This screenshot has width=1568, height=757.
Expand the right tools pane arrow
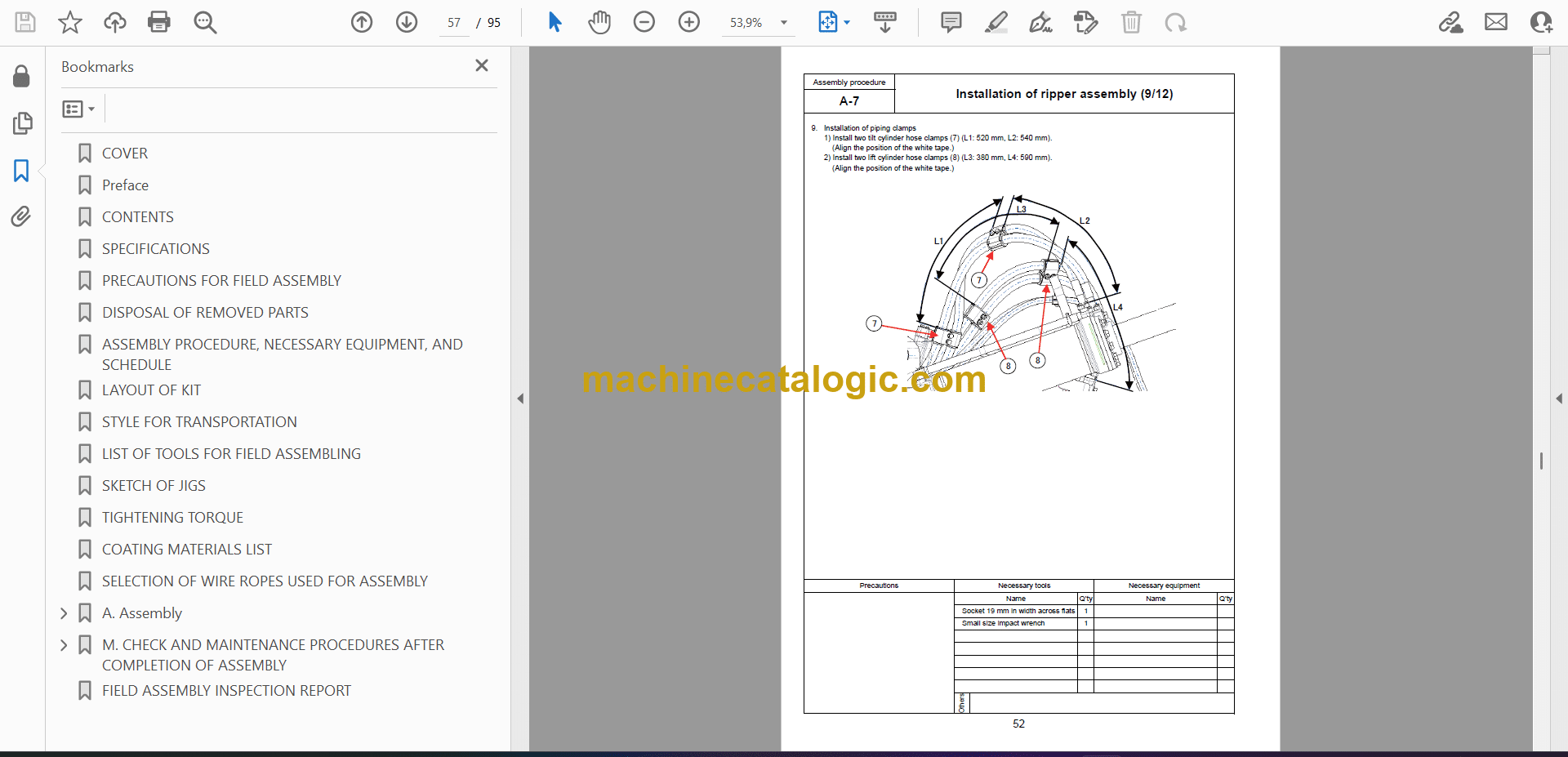click(1559, 399)
